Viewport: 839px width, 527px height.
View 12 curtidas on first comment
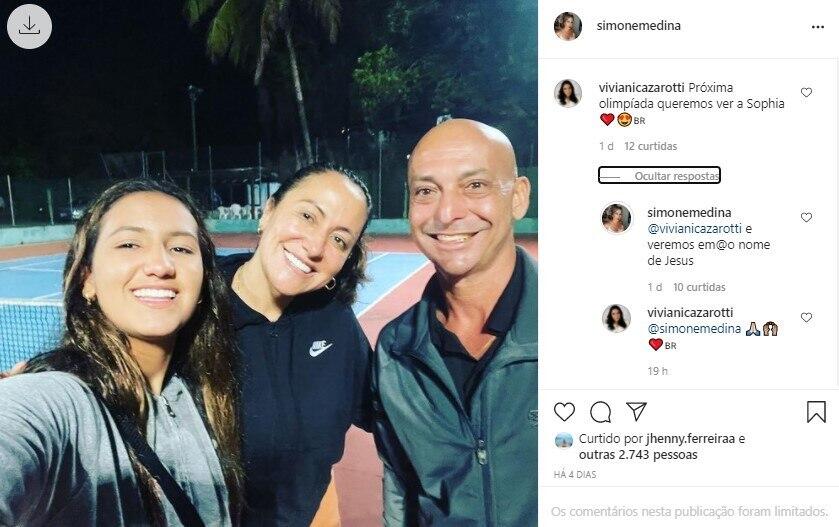(651, 146)
